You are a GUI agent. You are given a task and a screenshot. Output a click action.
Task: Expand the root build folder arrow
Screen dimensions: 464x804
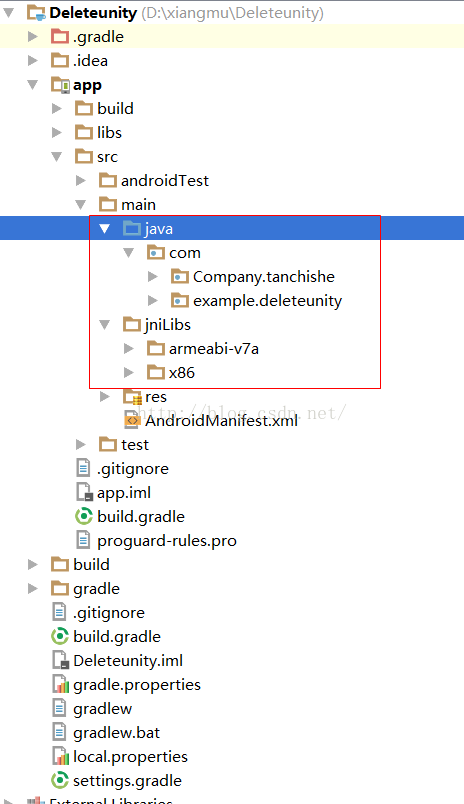33,565
